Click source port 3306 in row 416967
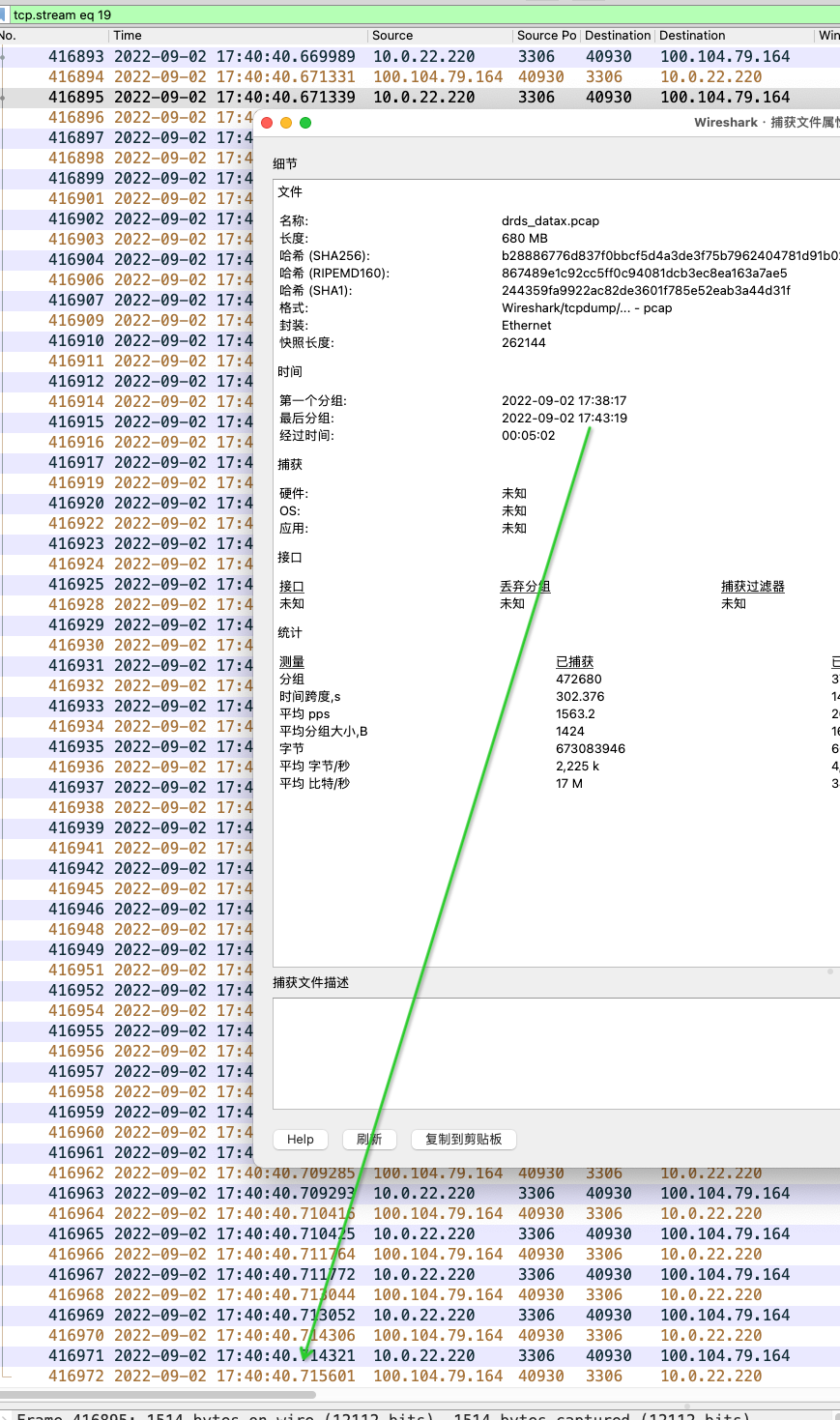This screenshot has width=840, height=1420. pos(536,1275)
